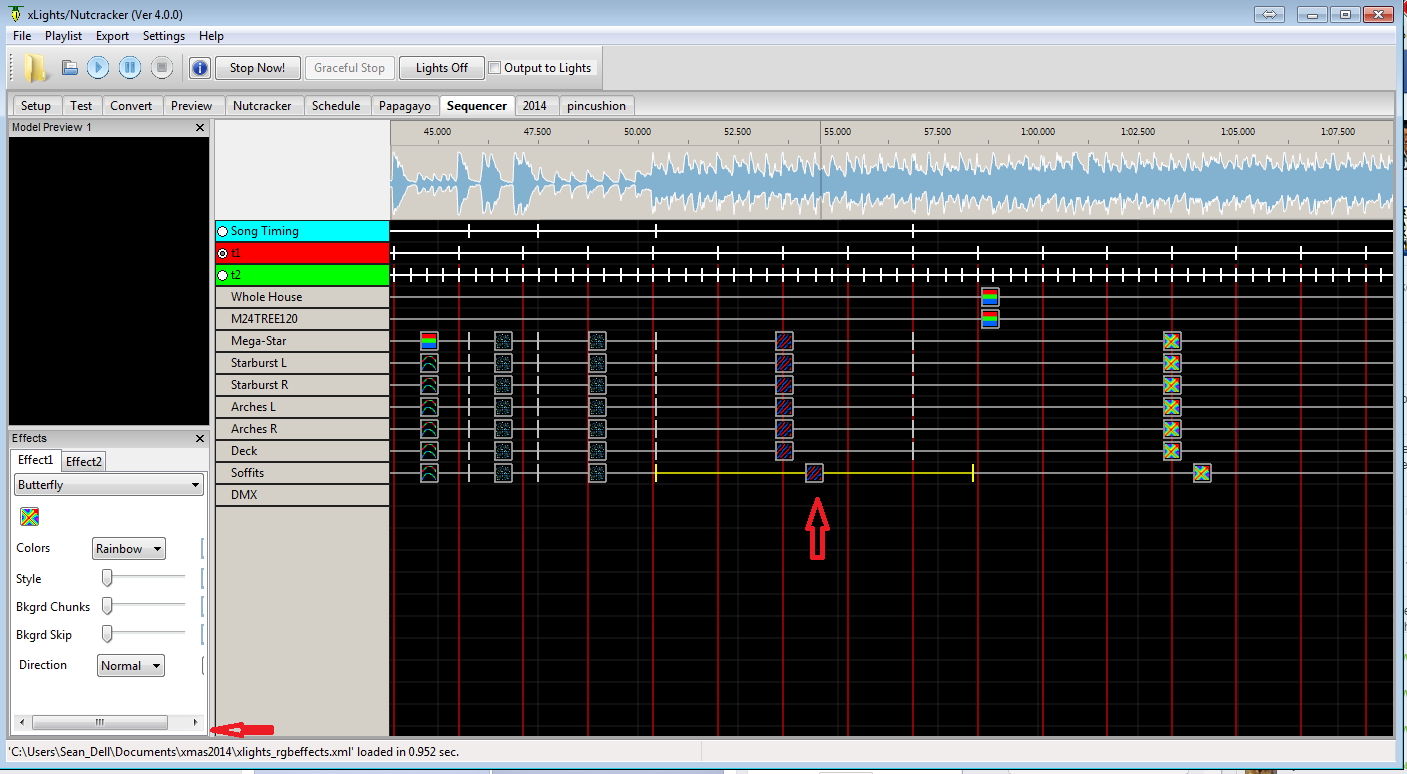Image resolution: width=1407 pixels, height=774 pixels.
Task: Click the Stop Now! button
Action: [x=257, y=68]
